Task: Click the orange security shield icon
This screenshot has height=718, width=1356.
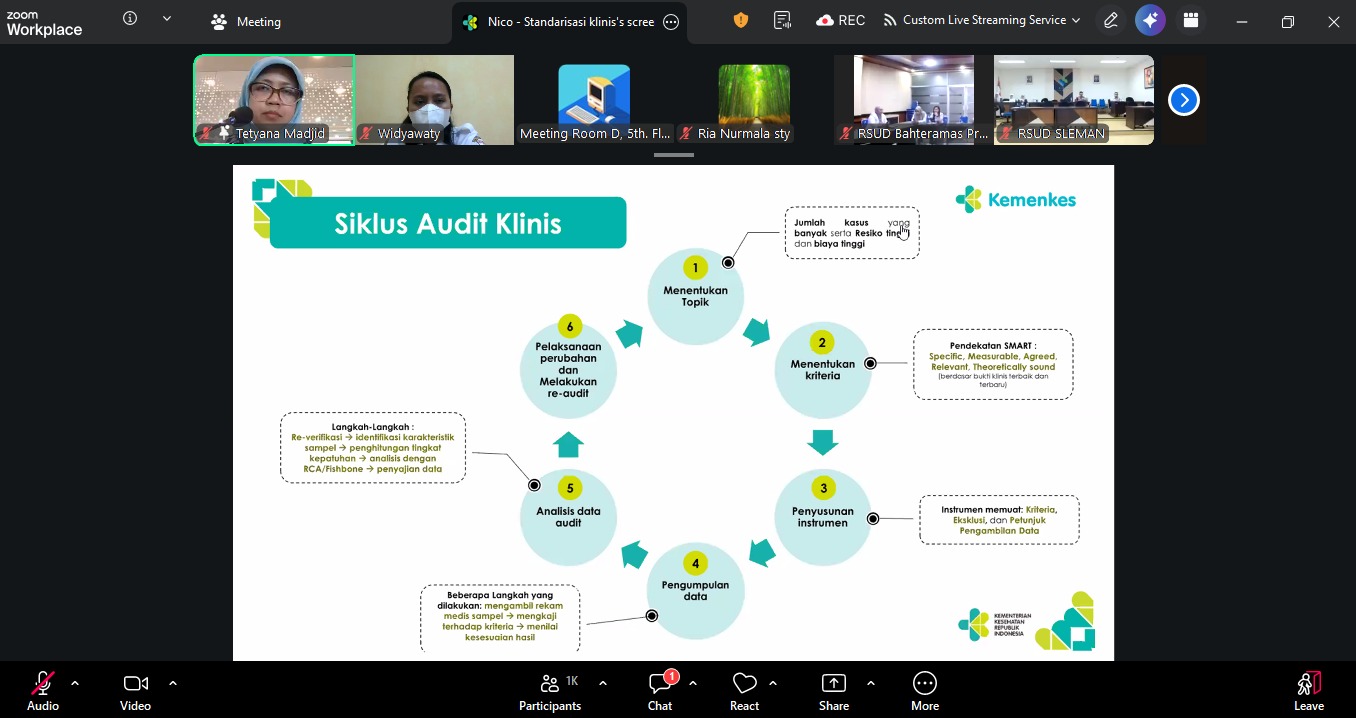Action: point(741,20)
